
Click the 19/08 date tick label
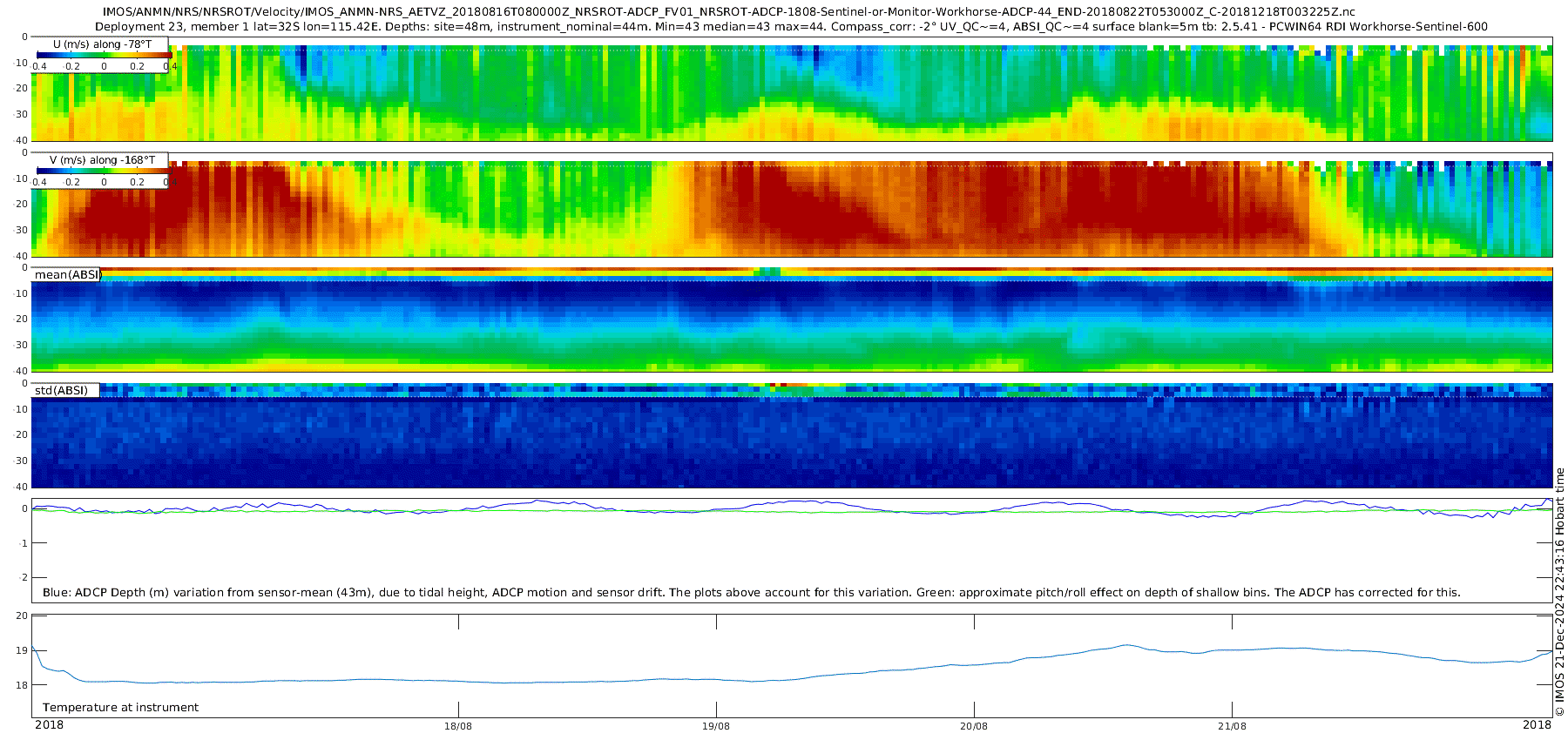click(716, 726)
